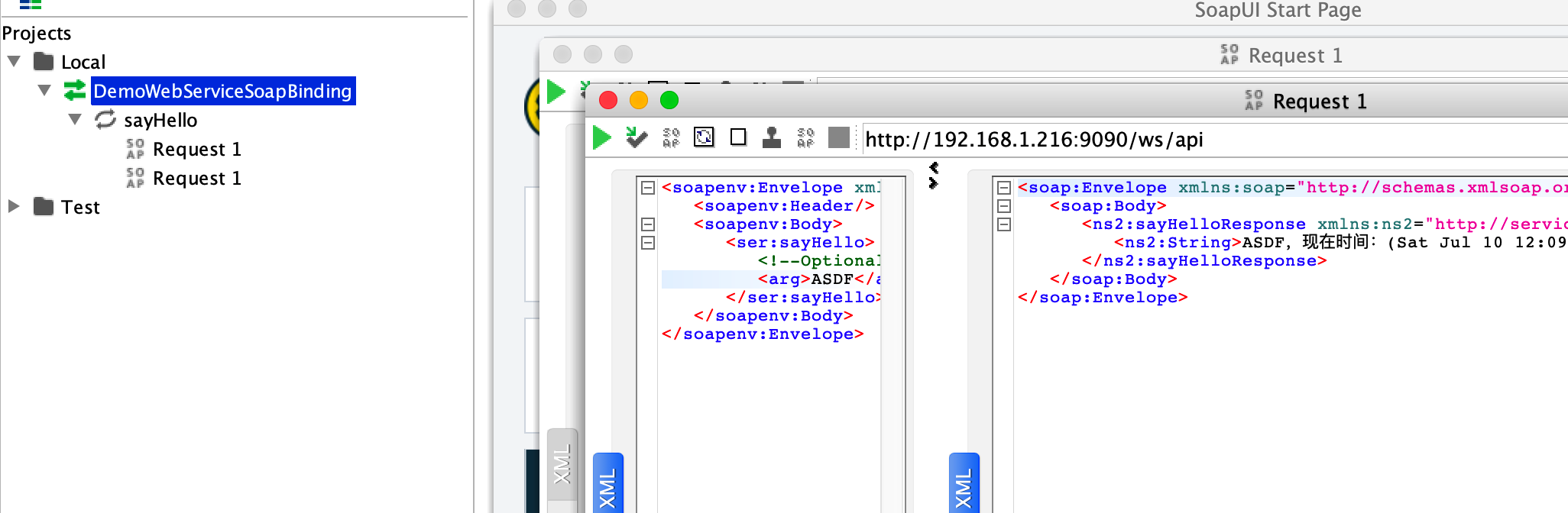Select the second Request 1 under sayHello
The width and height of the screenshot is (1568, 513).
tap(197, 178)
